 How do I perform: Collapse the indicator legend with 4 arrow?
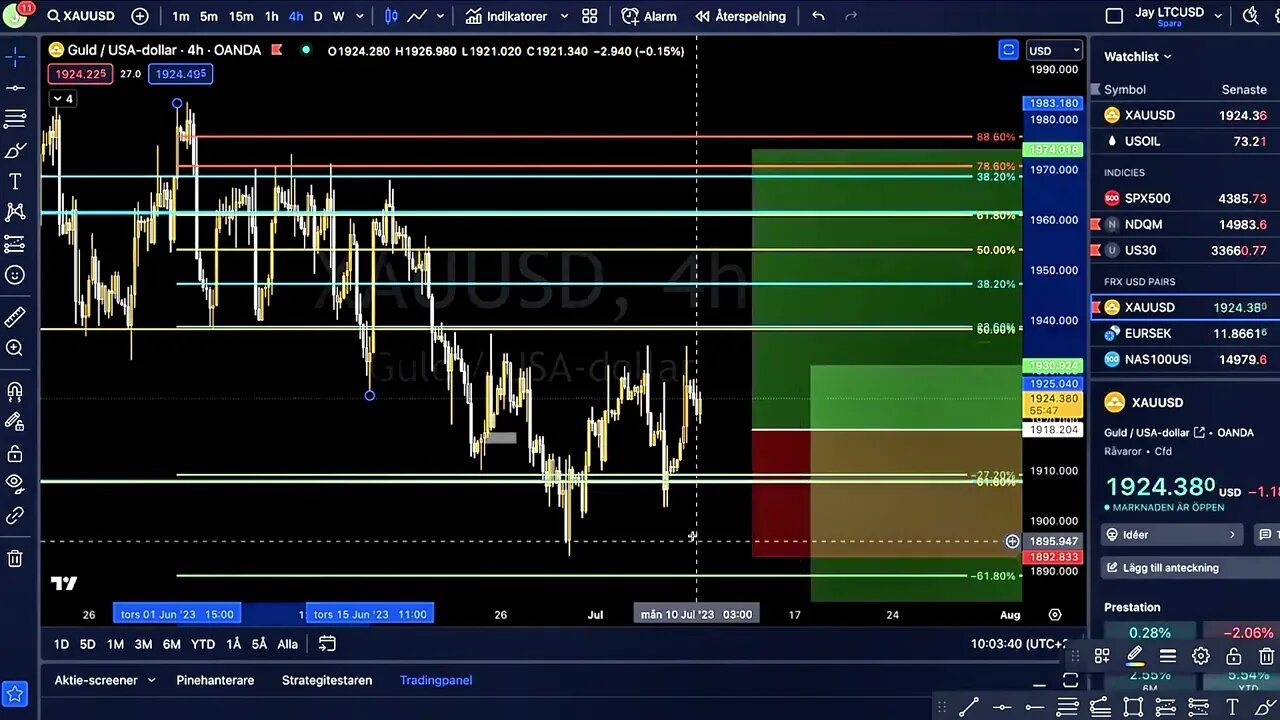[62, 98]
